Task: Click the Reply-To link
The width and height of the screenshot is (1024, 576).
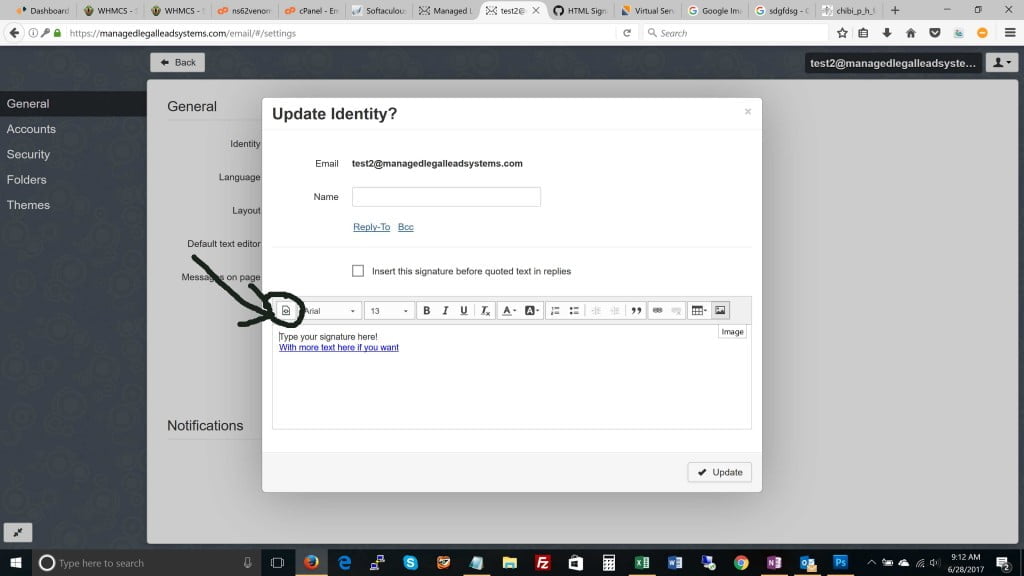Action: pyautogui.click(x=372, y=227)
